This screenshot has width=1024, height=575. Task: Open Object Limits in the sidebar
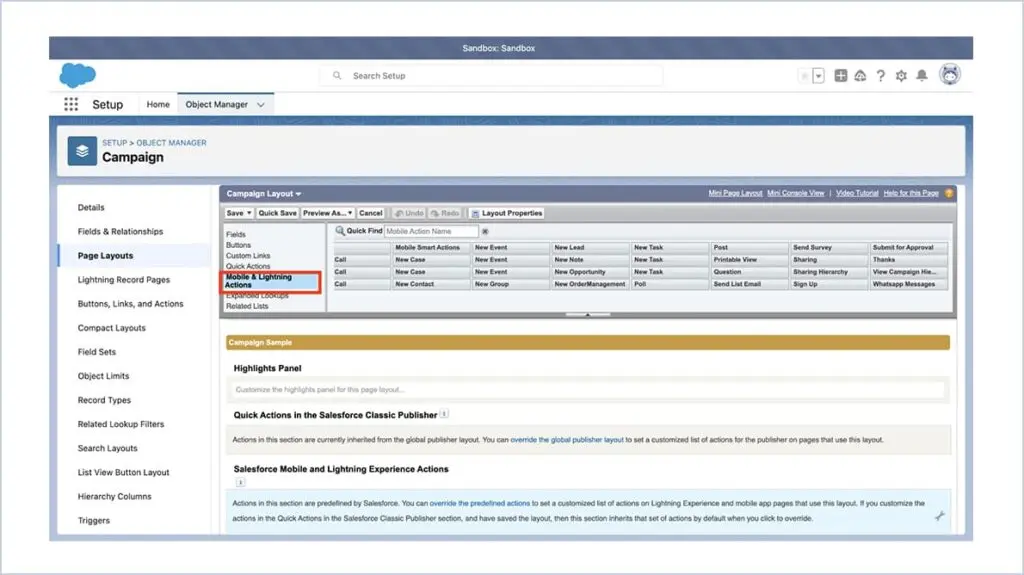tap(103, 376)
